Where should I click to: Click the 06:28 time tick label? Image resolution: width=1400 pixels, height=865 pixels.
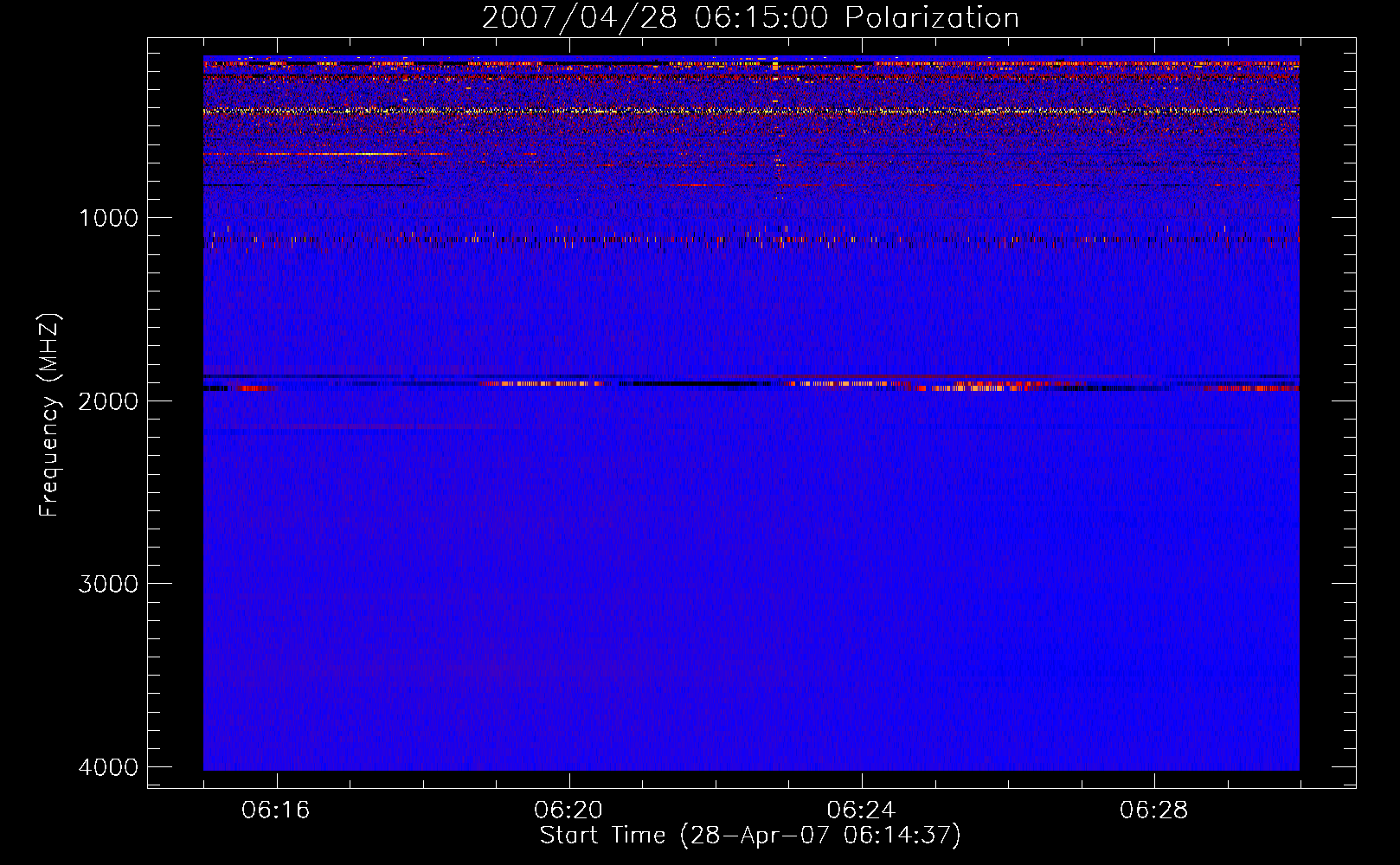1153,811
